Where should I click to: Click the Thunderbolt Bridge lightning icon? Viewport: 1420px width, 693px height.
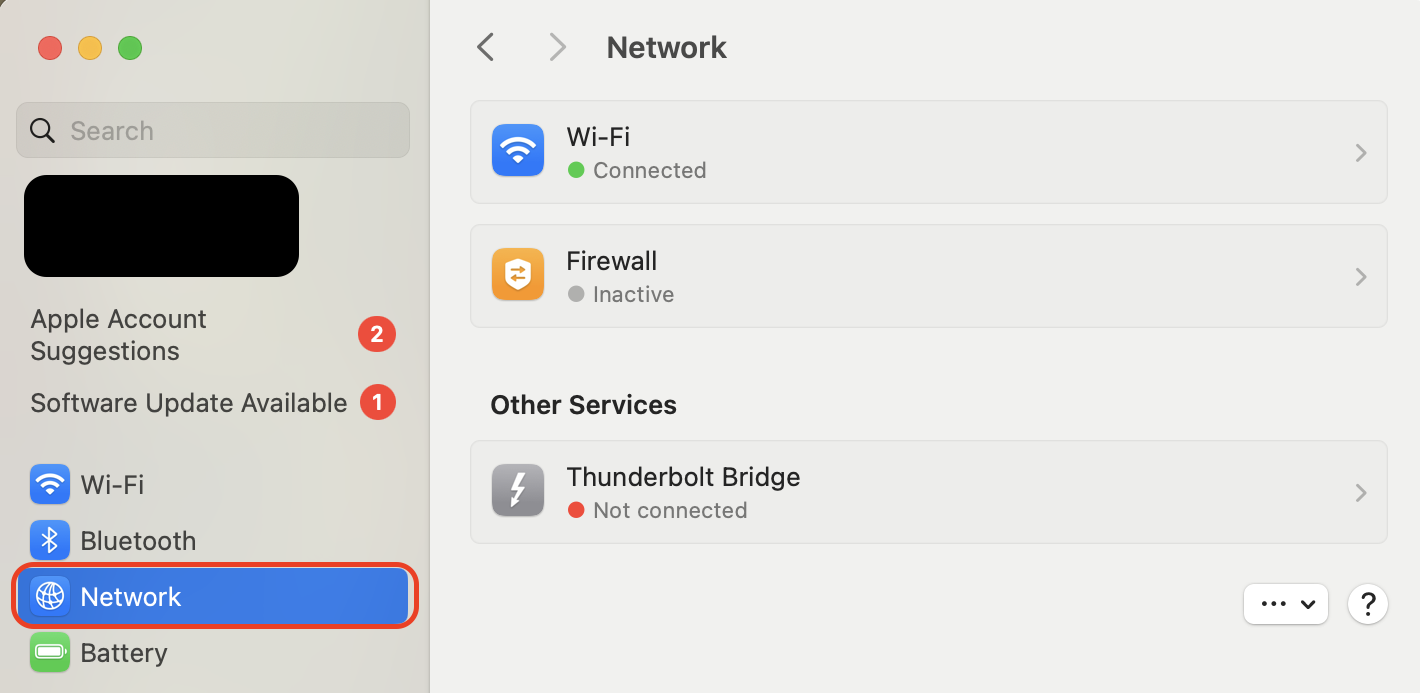click(517, 490)
